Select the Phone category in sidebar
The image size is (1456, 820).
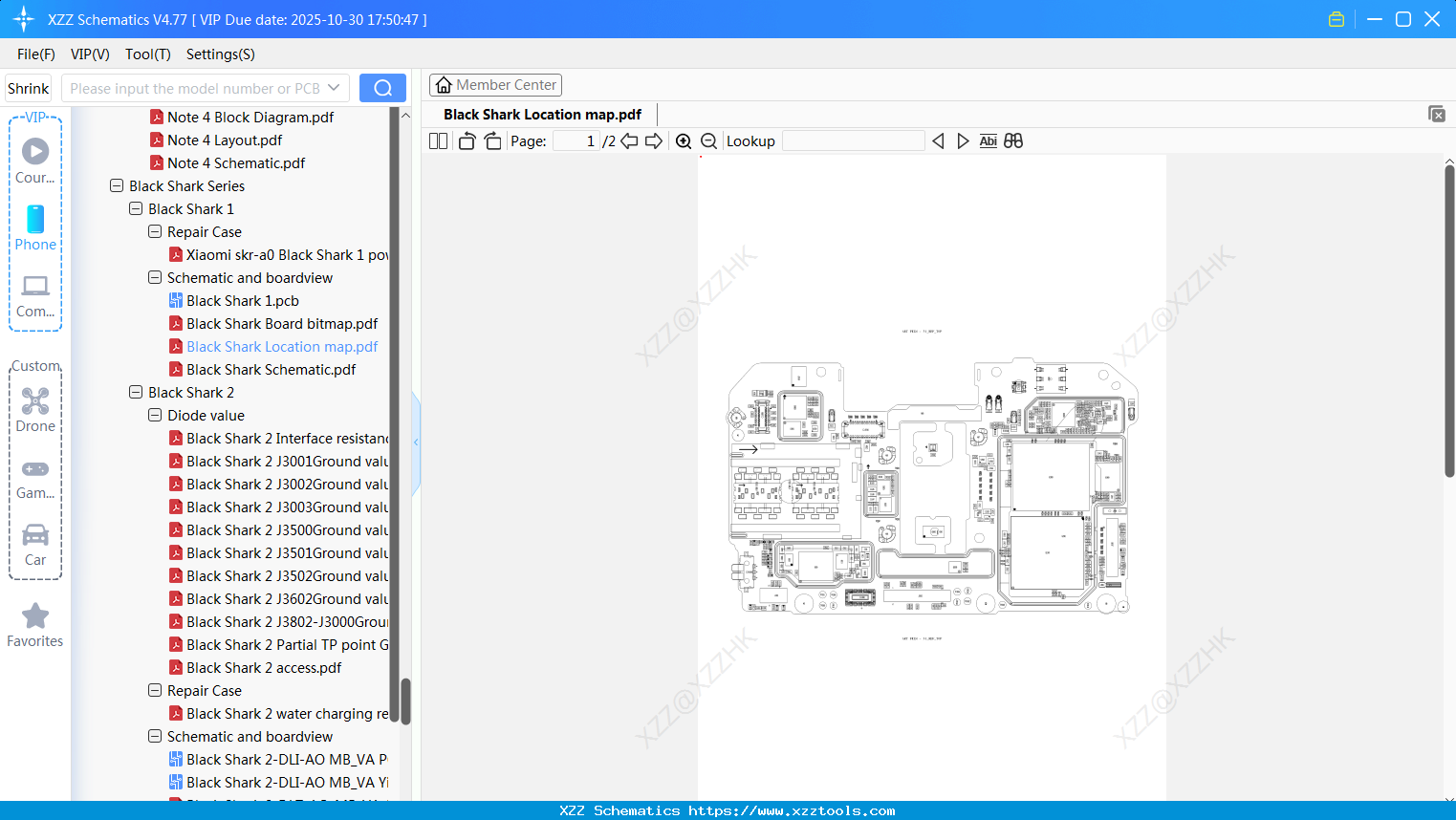(x=35, y=227)
